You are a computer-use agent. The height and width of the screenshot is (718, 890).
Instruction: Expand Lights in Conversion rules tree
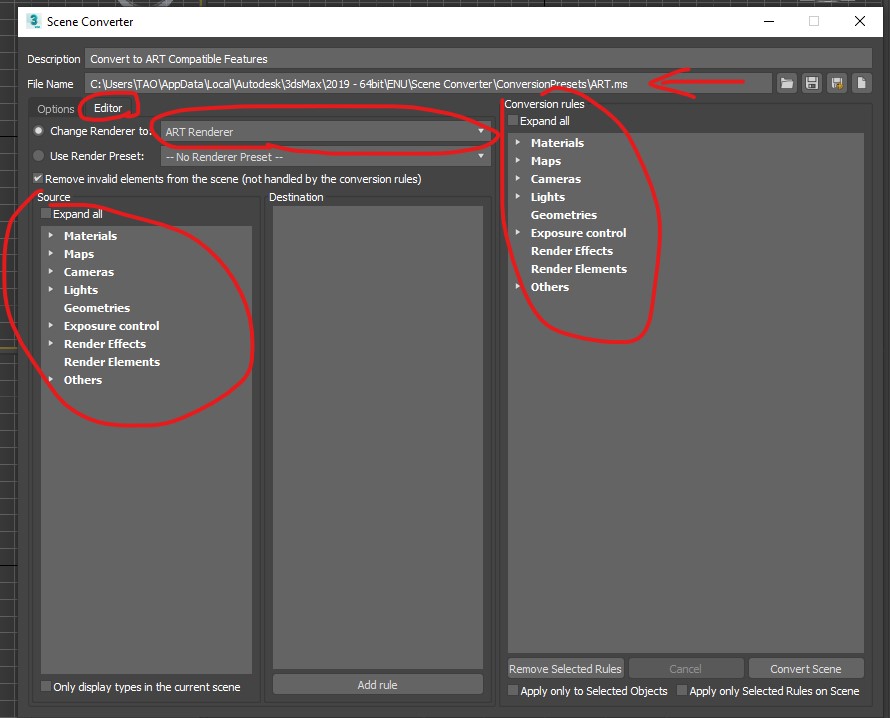point(518,197)
